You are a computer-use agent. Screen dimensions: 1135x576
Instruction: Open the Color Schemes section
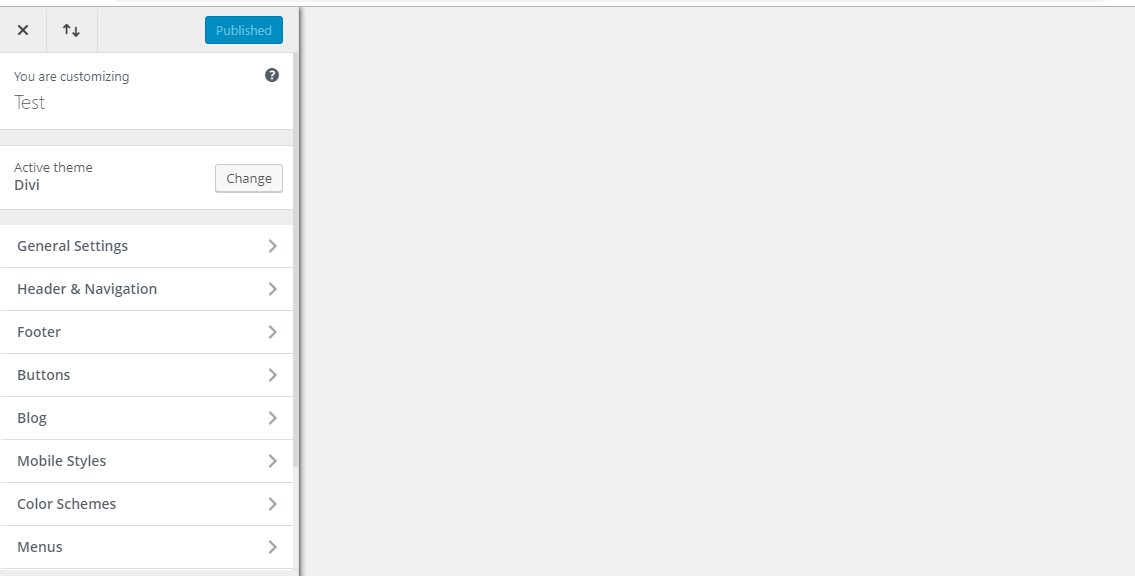[x=147, y=504]
